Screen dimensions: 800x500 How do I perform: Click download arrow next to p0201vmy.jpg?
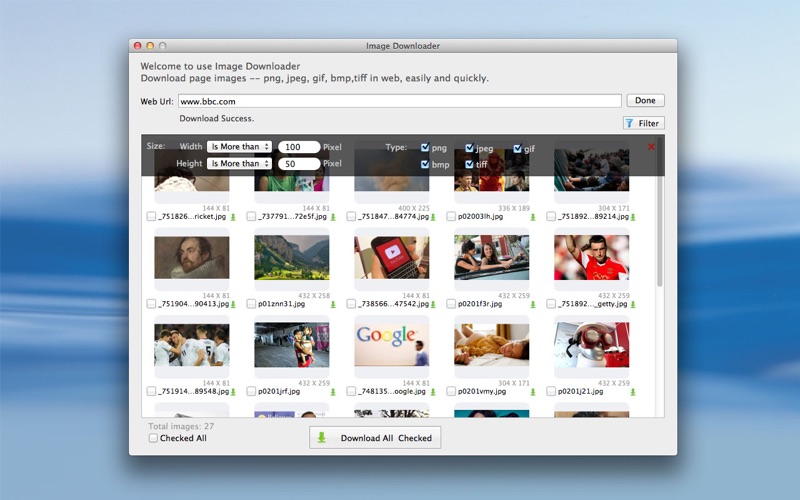(x=533, y=392)
